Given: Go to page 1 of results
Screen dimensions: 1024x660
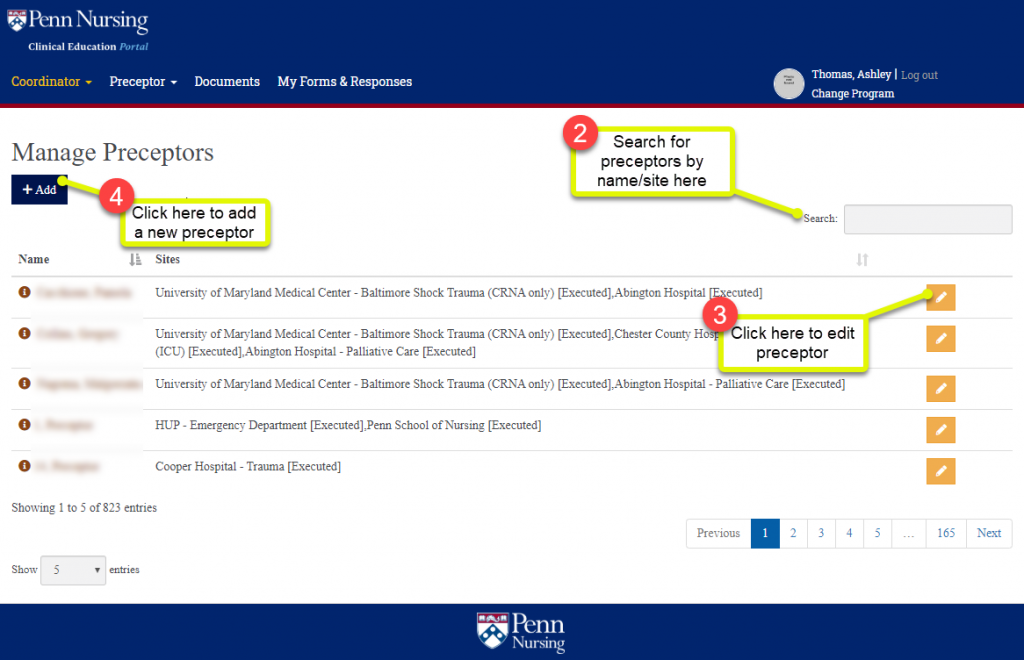Looking at the screenshot, I should point(765,533).
